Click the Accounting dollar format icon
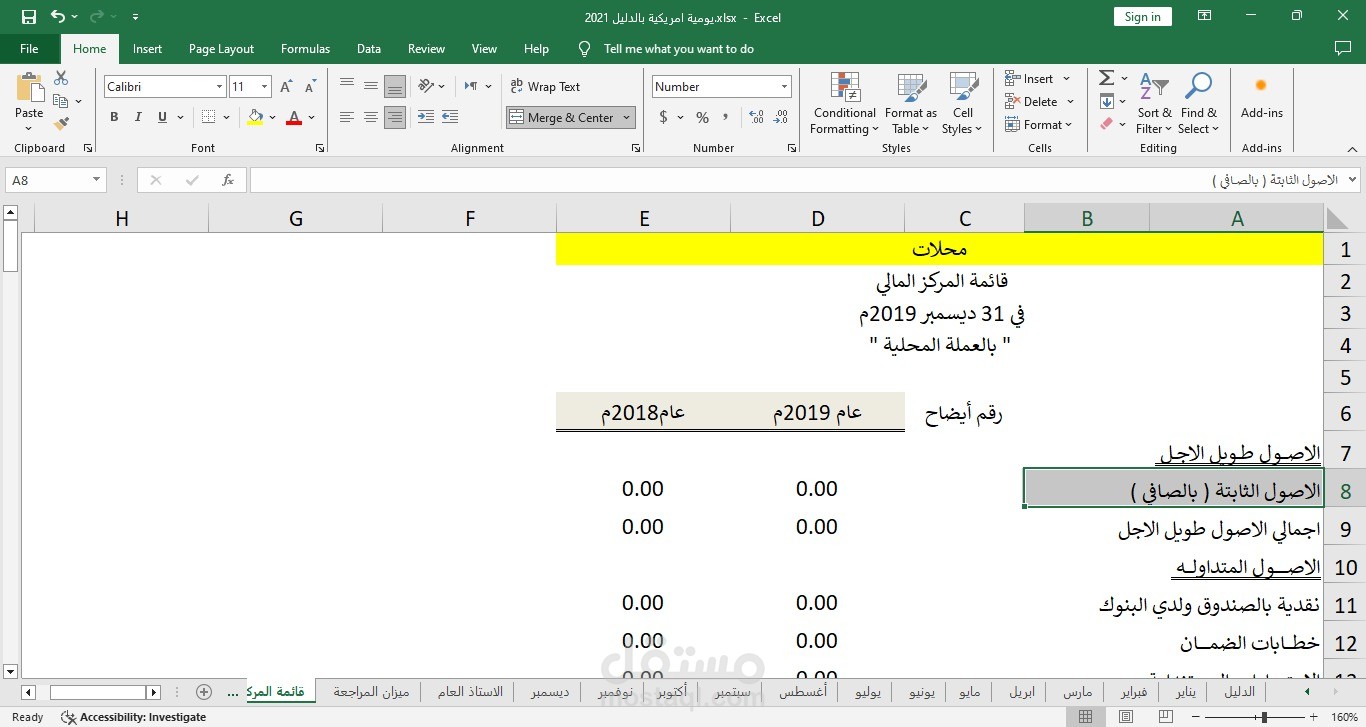Screen dimensions: 1366x727 663,117
